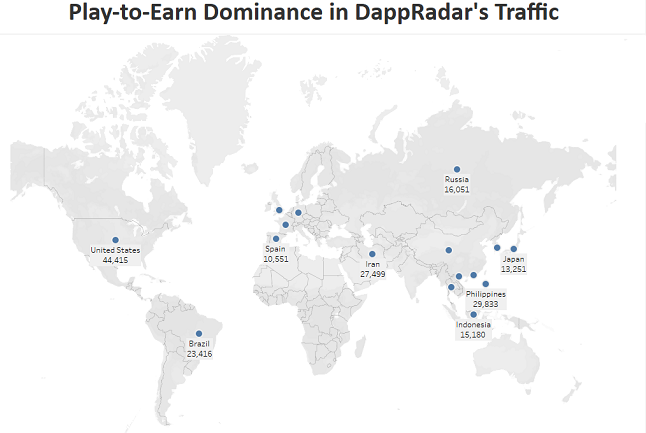Click the unlabeled dot over South Korea
The width and height of the screenshot is (646, 433).
click(x=497, y=248)
